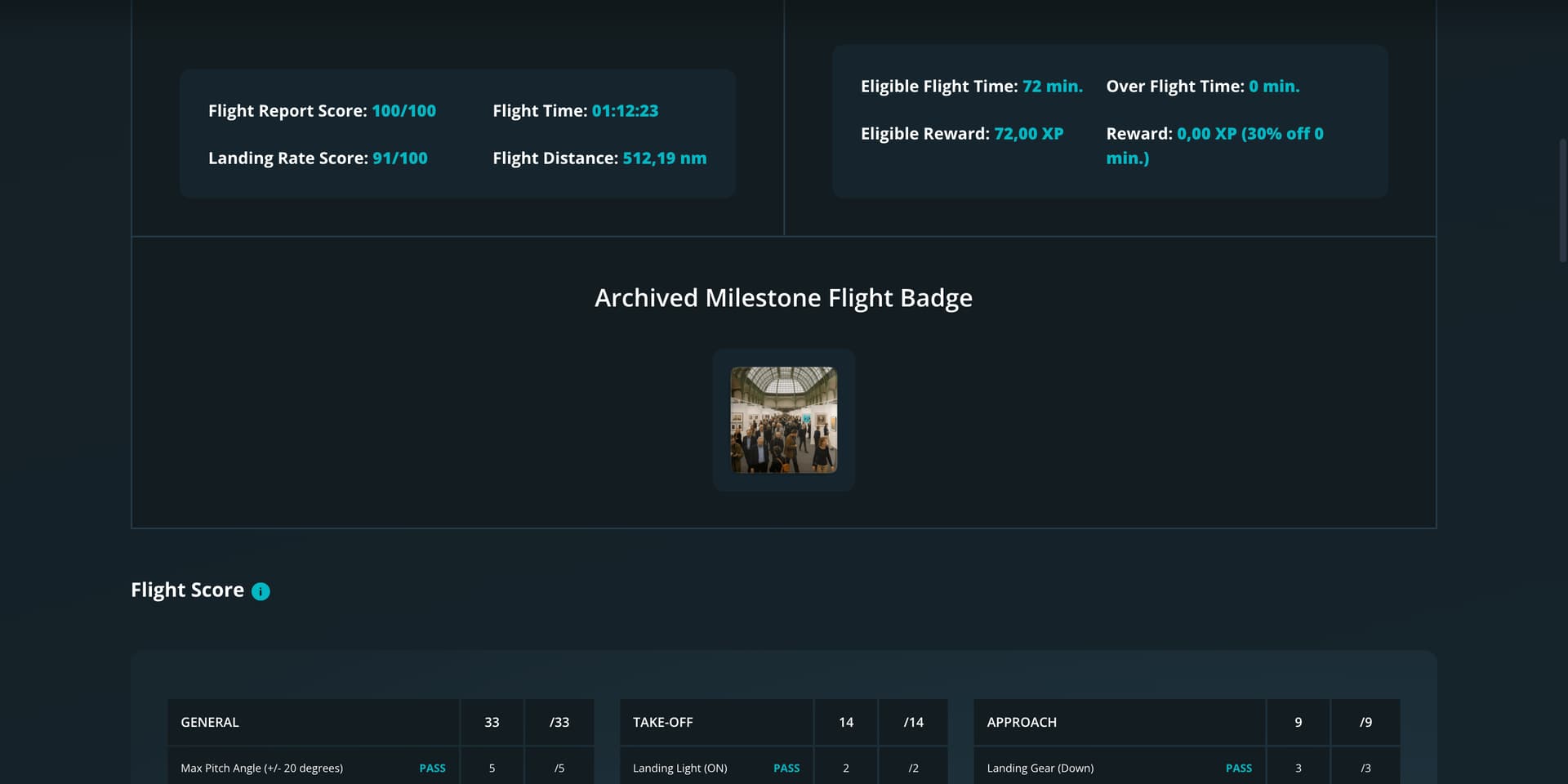
Task: Click the Archived Milestone Flight Badge heading
Action: pos(783,298)
